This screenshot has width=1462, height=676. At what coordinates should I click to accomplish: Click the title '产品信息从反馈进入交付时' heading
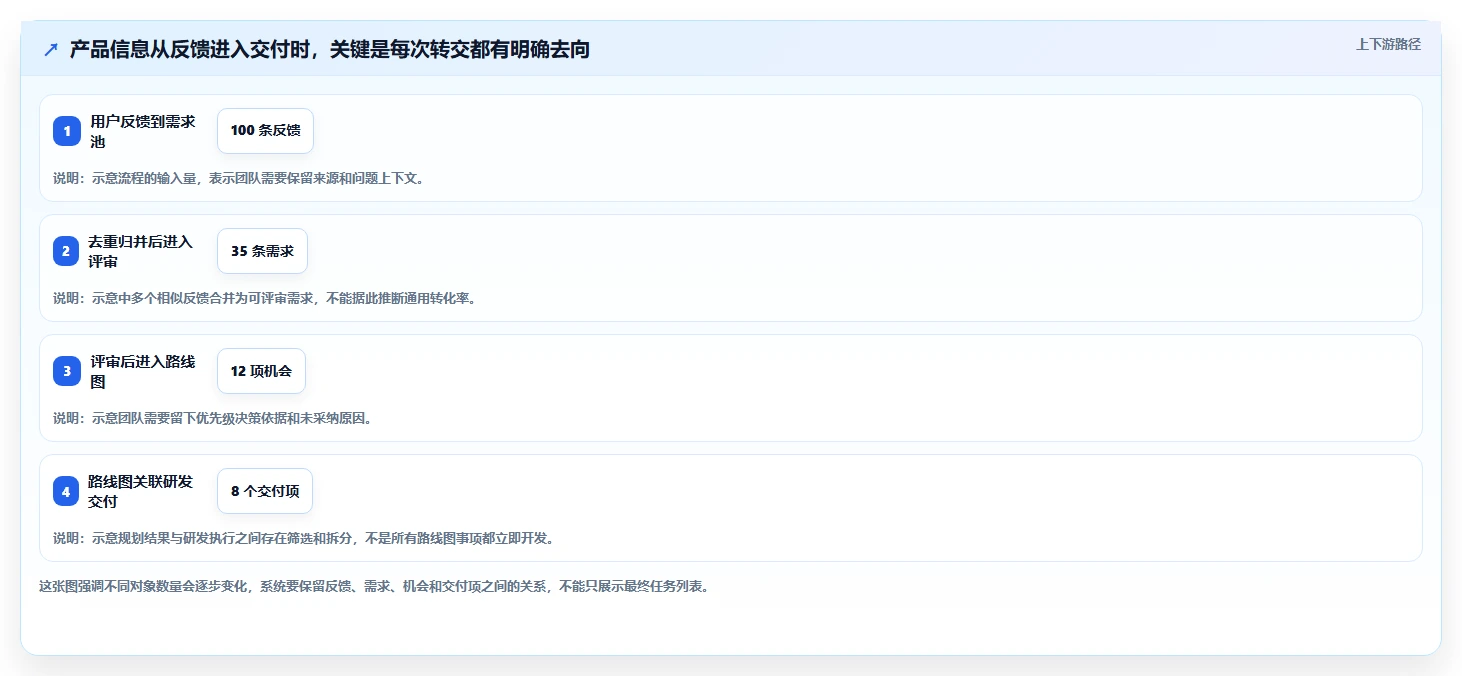point(329,49)
